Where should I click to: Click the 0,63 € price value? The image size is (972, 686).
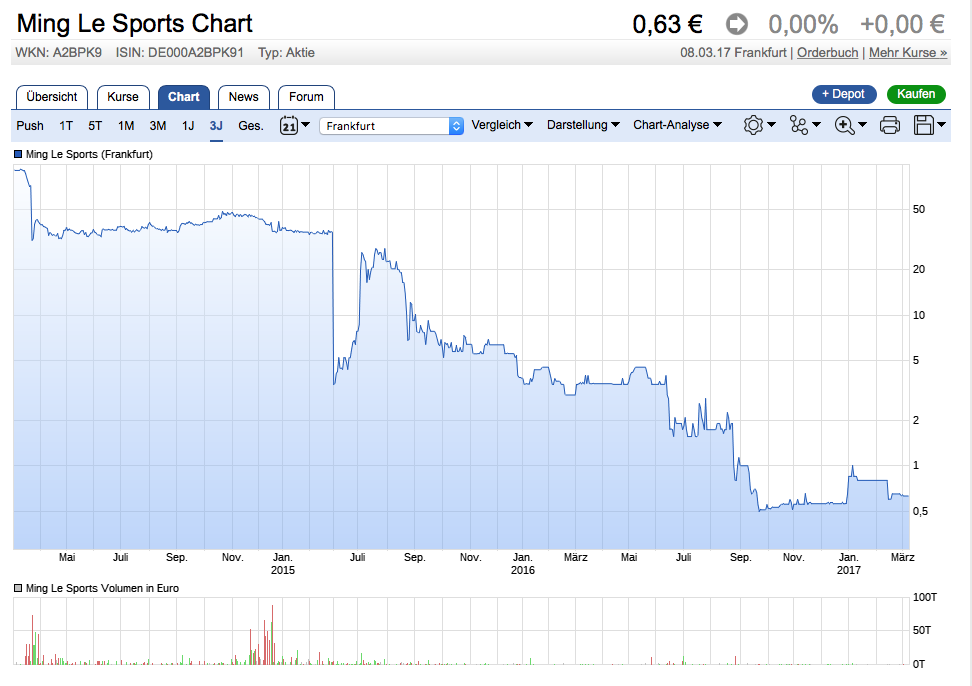pyautogui.click(x=667, y=25)
